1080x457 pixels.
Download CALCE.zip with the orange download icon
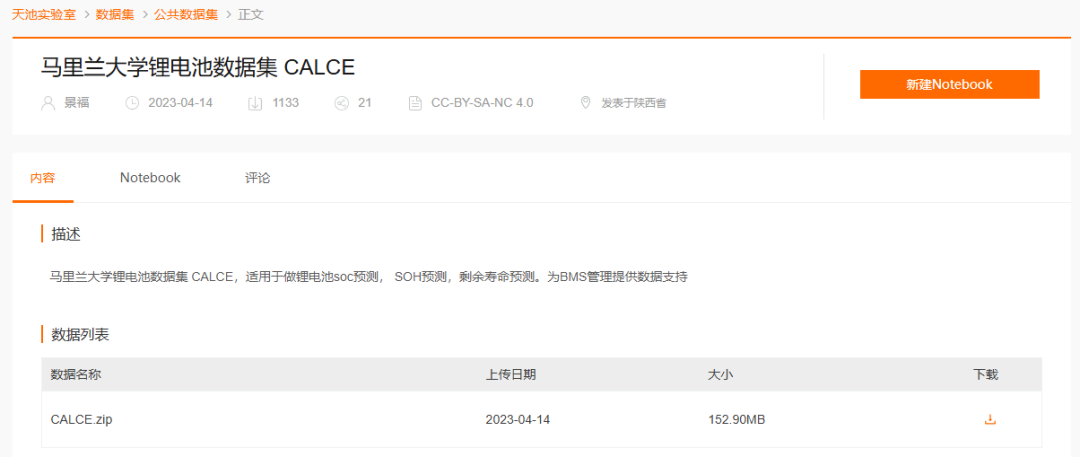pos(990,419)
